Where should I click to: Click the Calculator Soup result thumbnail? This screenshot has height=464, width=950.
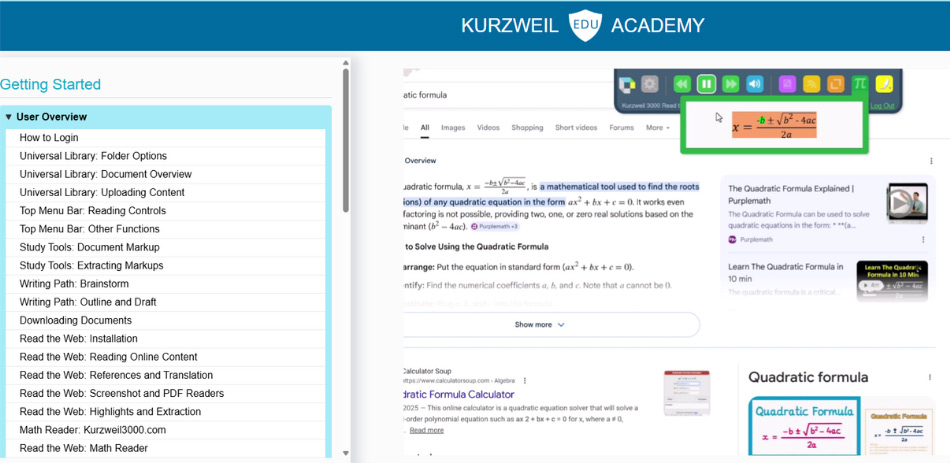point(686,393)
